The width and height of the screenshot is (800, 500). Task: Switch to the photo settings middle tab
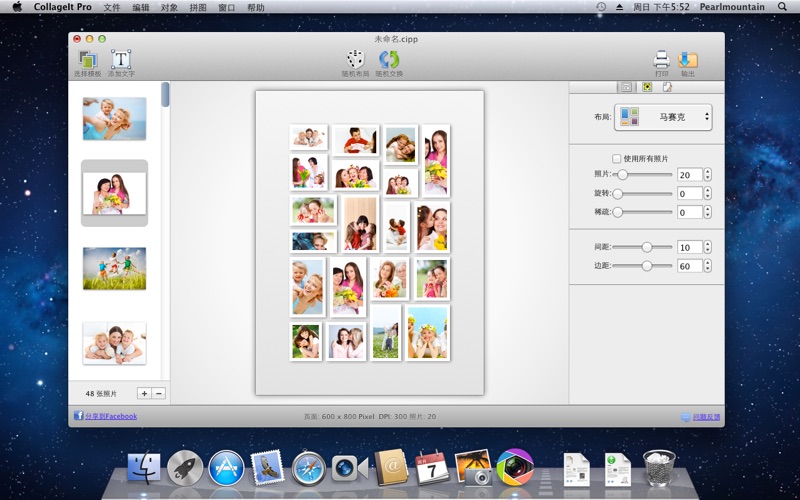(x=647, y=87)
